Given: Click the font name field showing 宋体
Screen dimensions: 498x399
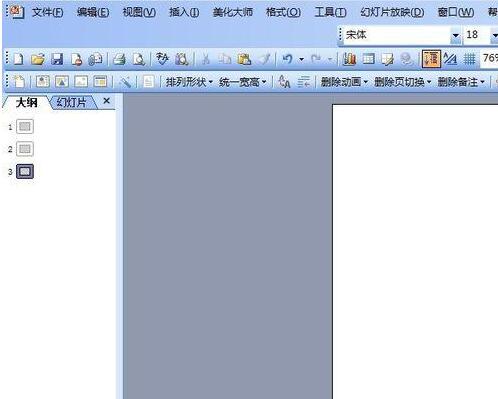Looking at the screenshot, I should click(397, 35).
